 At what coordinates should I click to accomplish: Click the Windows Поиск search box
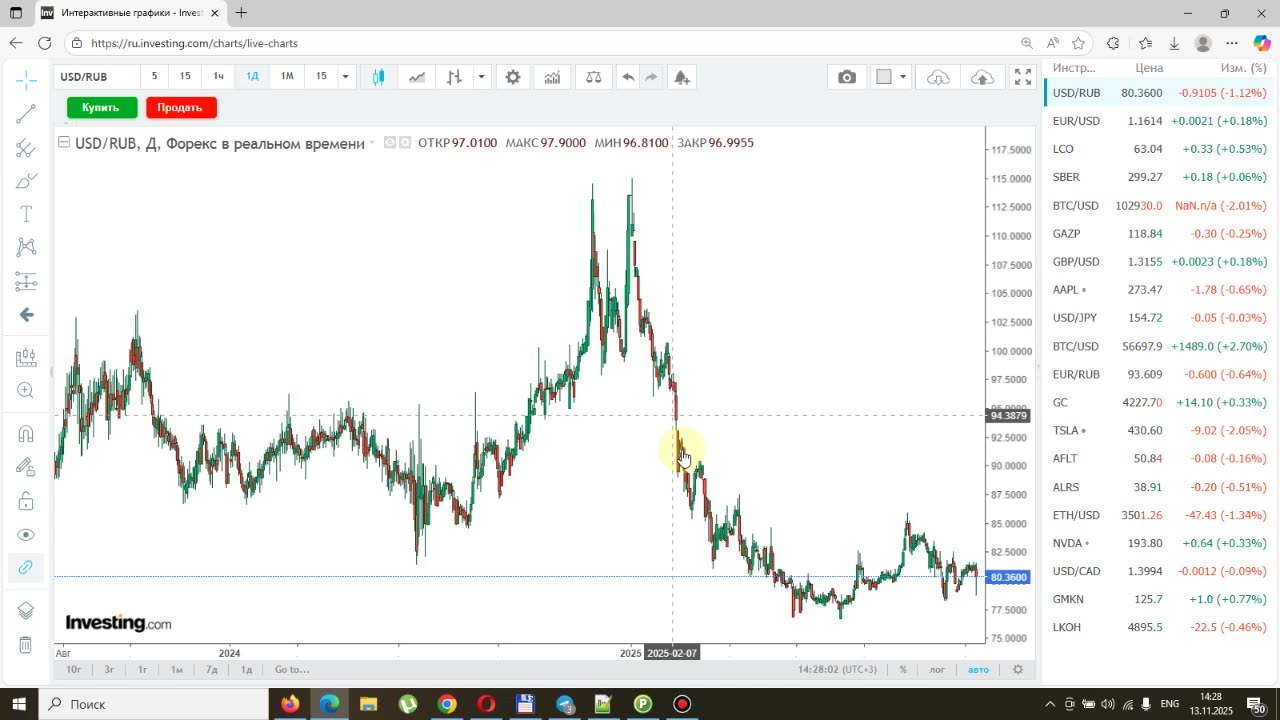coord(155,704)
